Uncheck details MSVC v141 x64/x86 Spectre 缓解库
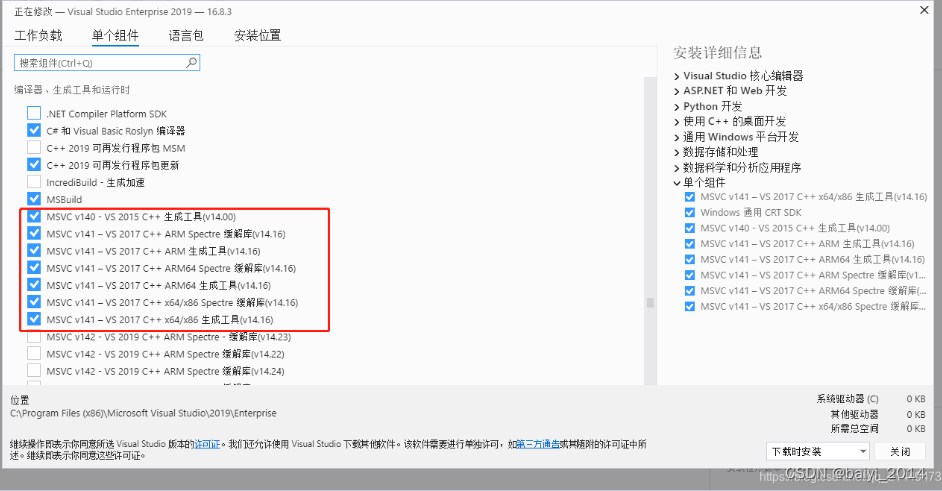This screenshot has width=942, height=491. (690, 306)
